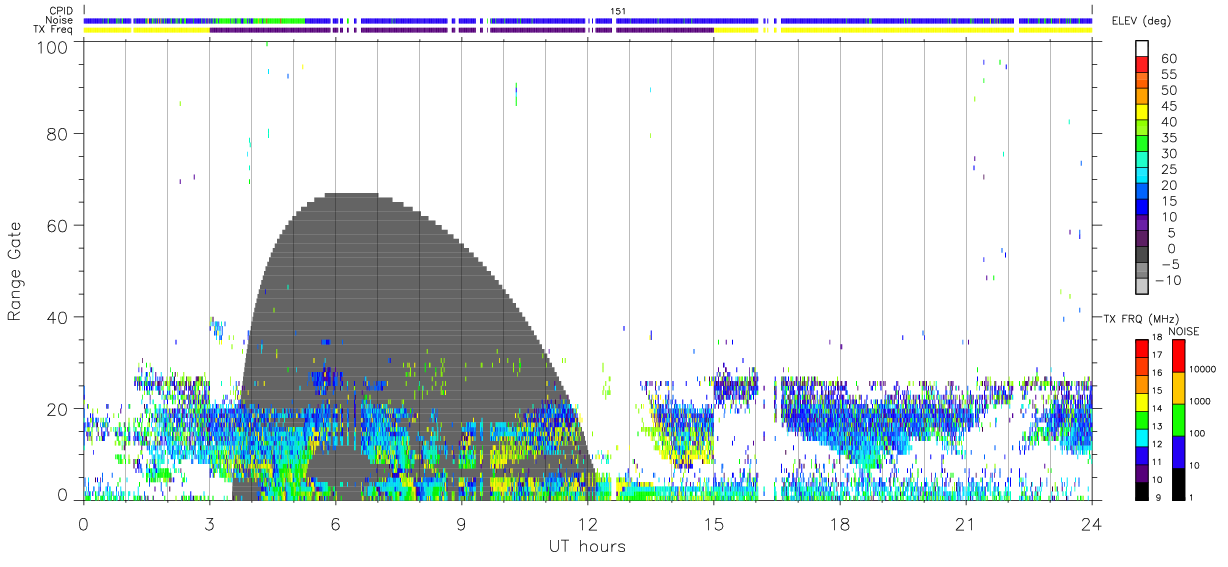Click the purple section of the TX Freq strip
This screenshot has width=1228, height=567.
[x=460, y=30]
